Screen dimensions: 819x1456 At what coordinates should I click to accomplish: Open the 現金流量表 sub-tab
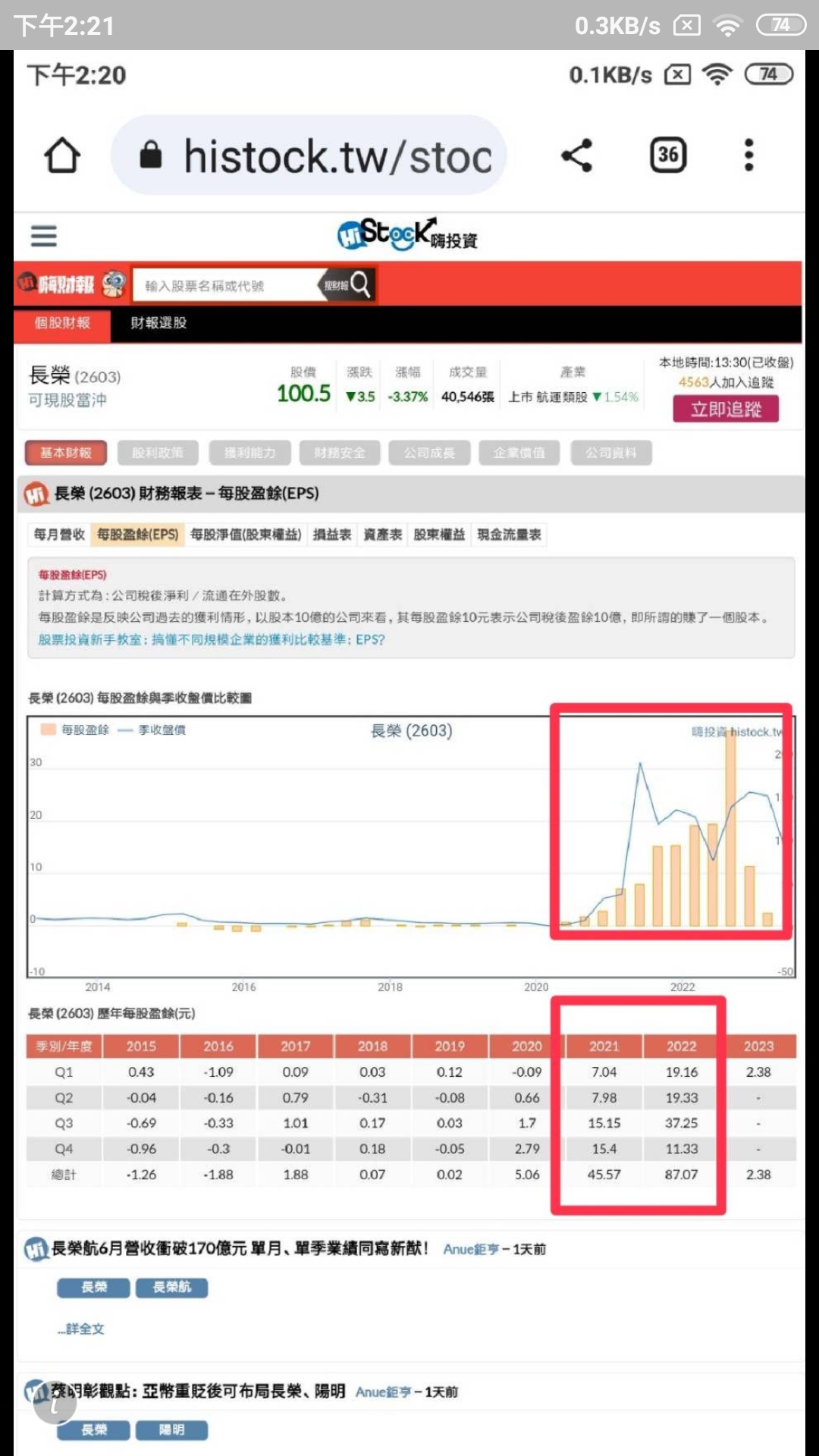(509, 535)
